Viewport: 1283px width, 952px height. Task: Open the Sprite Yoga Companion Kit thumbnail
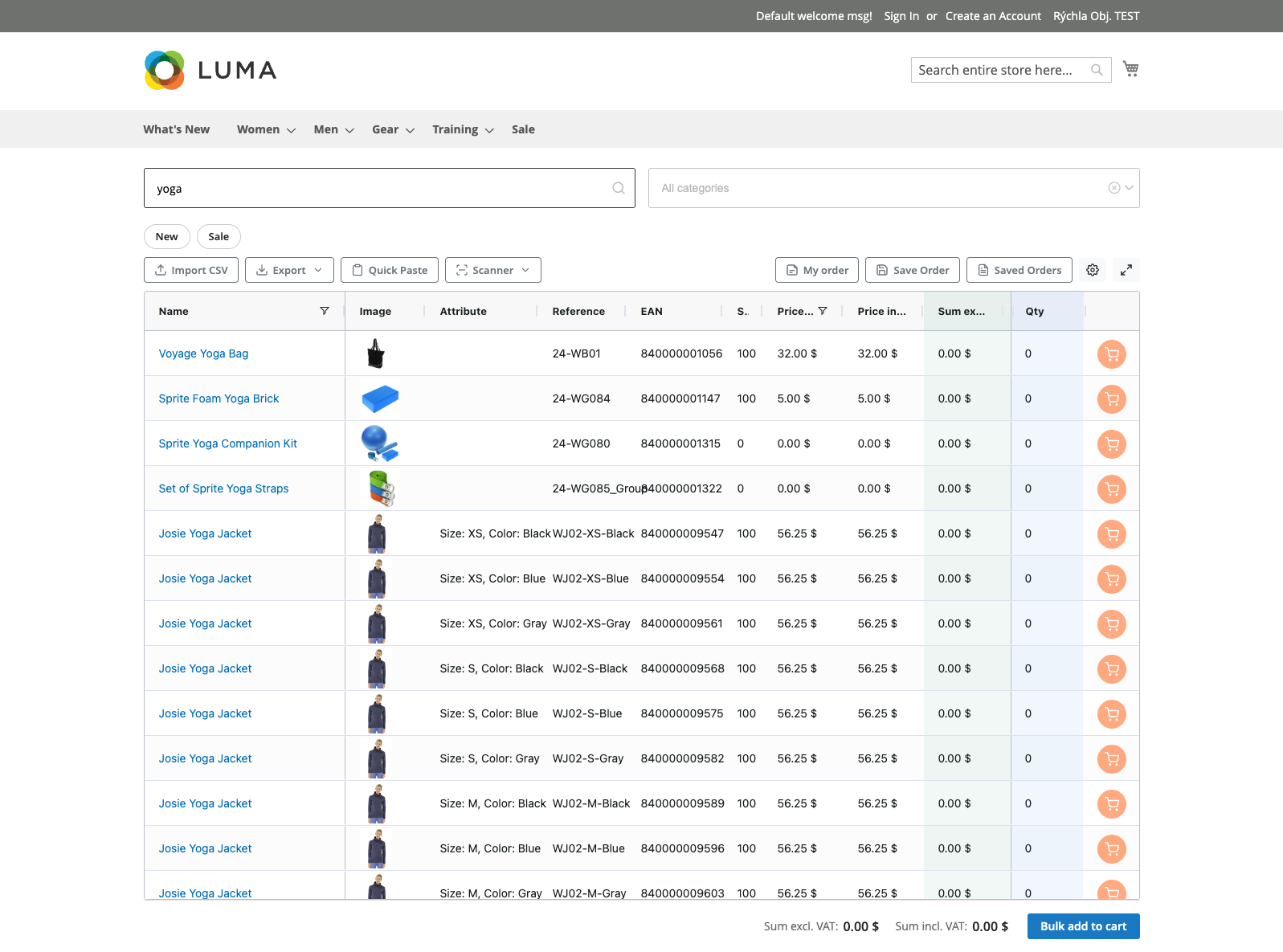click(380, 443)
